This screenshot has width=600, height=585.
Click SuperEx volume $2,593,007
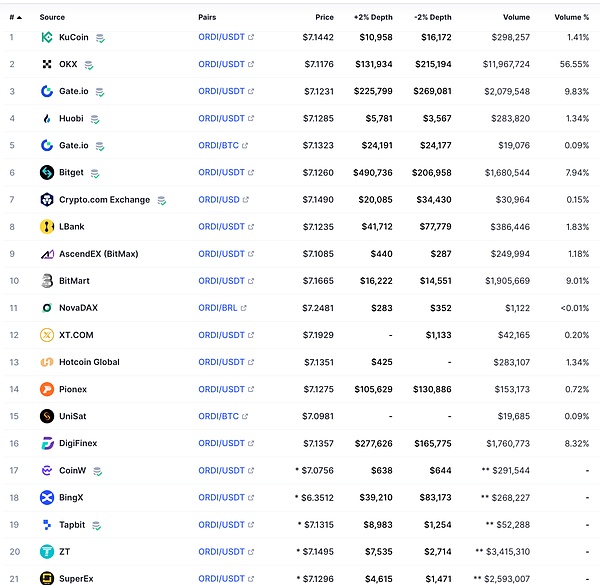507,579
